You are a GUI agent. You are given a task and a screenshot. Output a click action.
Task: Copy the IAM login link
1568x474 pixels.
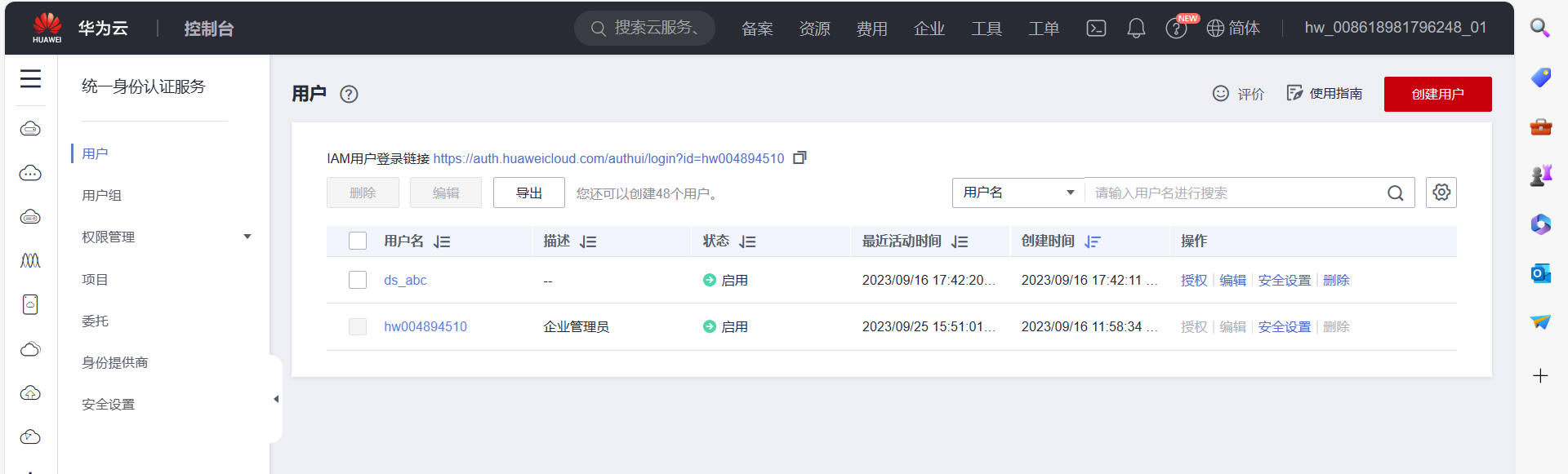pyautogui.click(x=800, y=157)
